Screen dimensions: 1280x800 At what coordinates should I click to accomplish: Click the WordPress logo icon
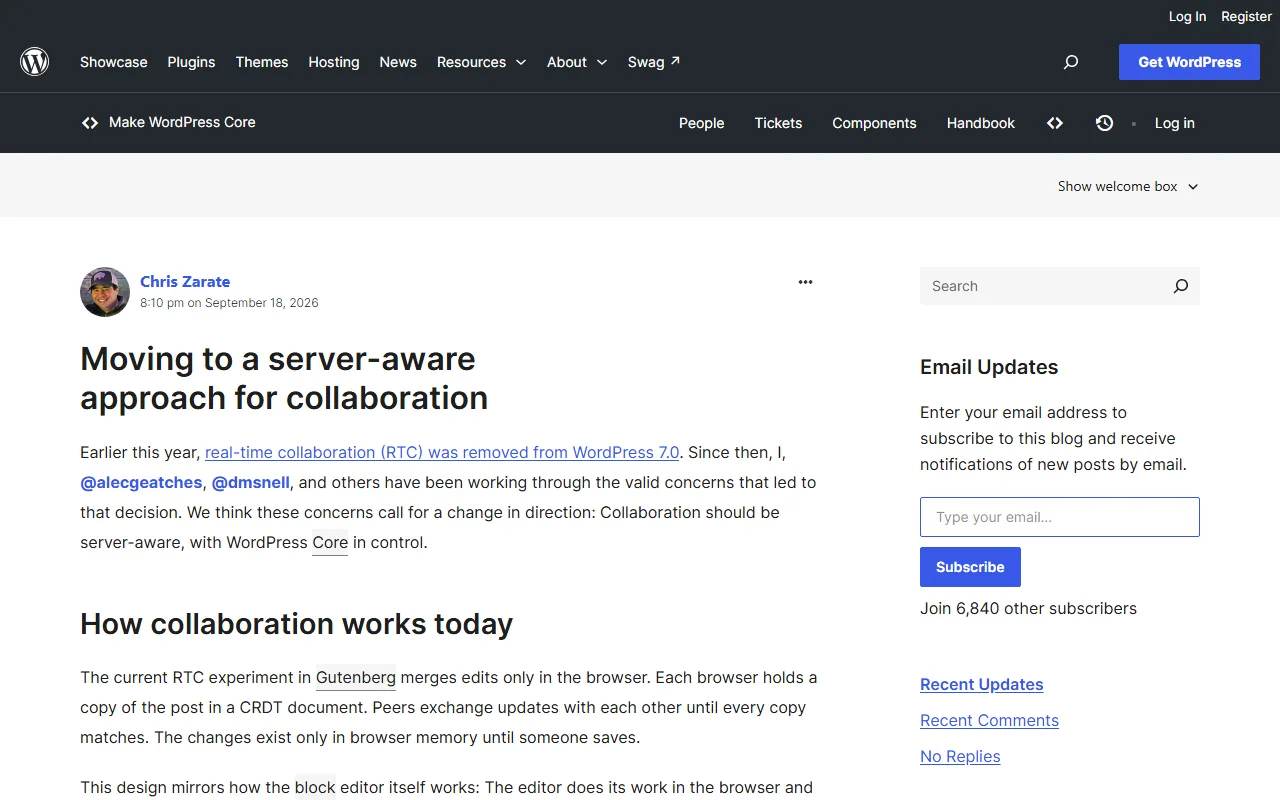[x=35, y=62]
